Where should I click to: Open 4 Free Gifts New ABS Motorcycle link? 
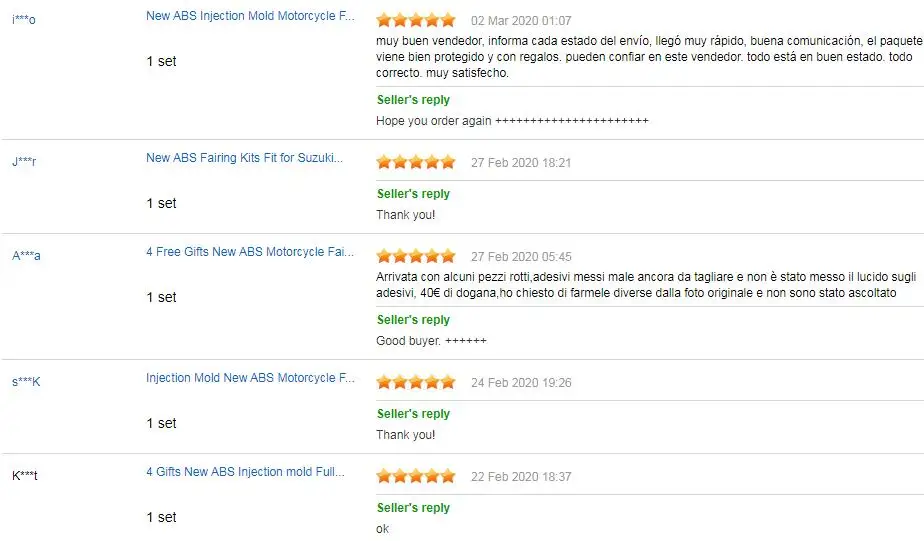(250, 252)
